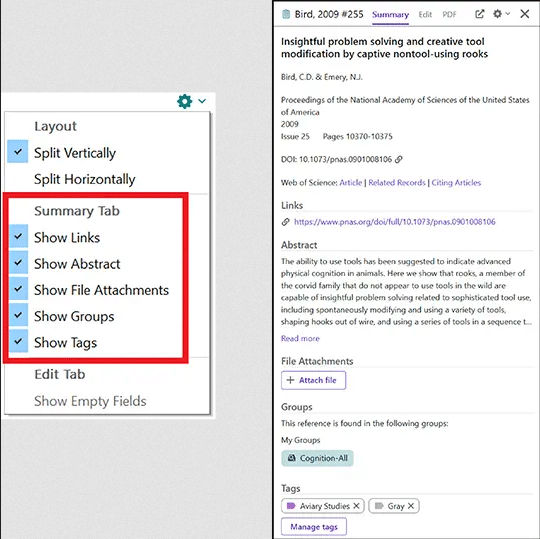
Task: Toggle the Show Groups checkbox
Action: [x=19, y=315]
